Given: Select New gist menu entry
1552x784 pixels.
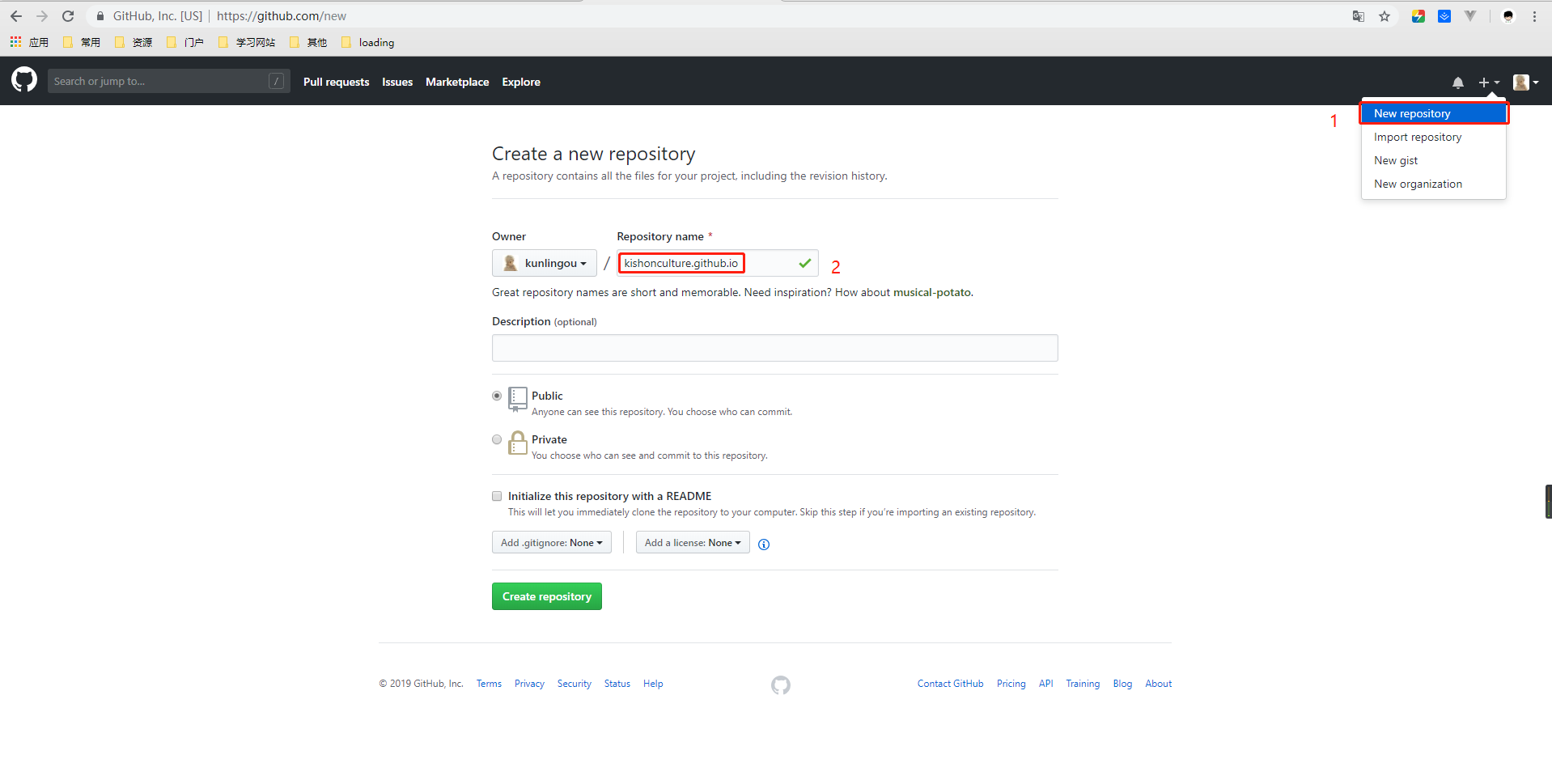Looking at the screenshot, I should (1433, 160).
